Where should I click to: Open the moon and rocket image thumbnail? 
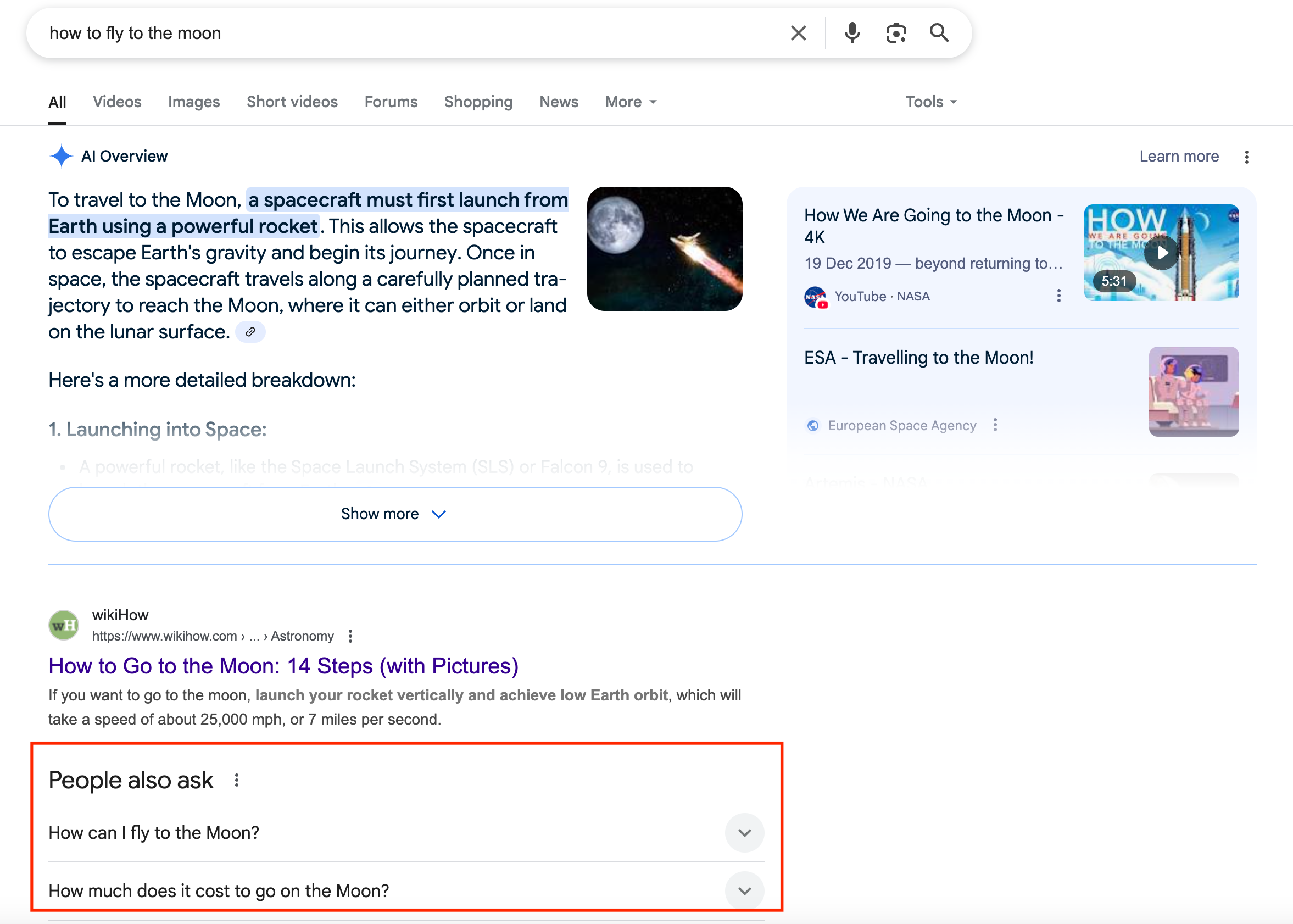tap(665, 249)
